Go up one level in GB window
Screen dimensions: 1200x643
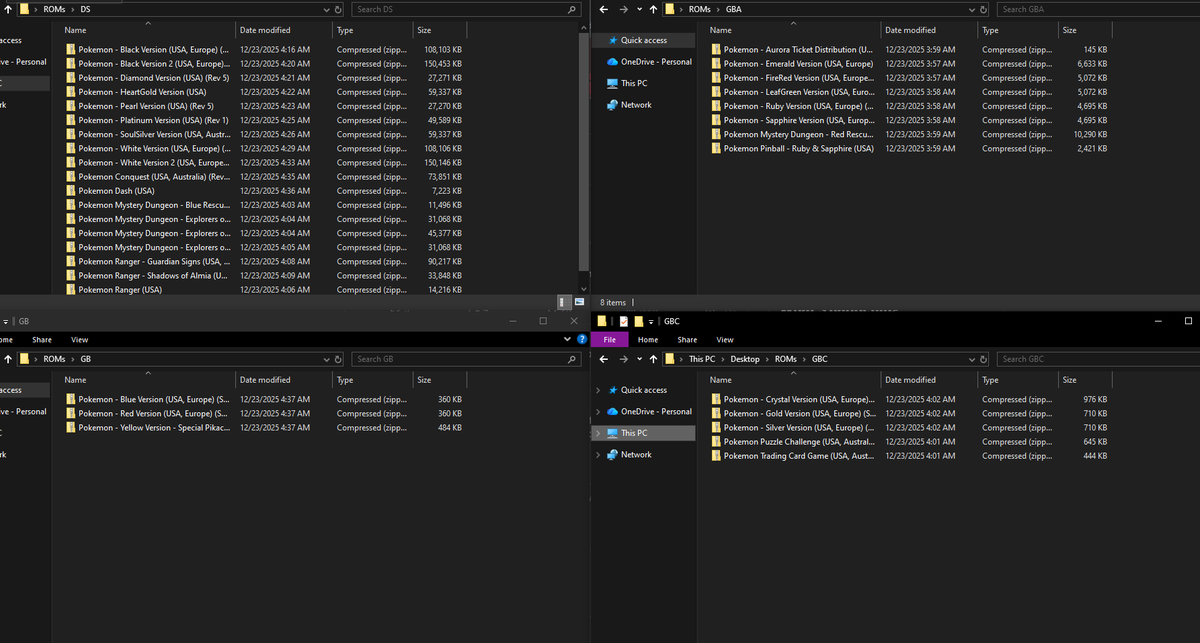(x=7, y=359)
